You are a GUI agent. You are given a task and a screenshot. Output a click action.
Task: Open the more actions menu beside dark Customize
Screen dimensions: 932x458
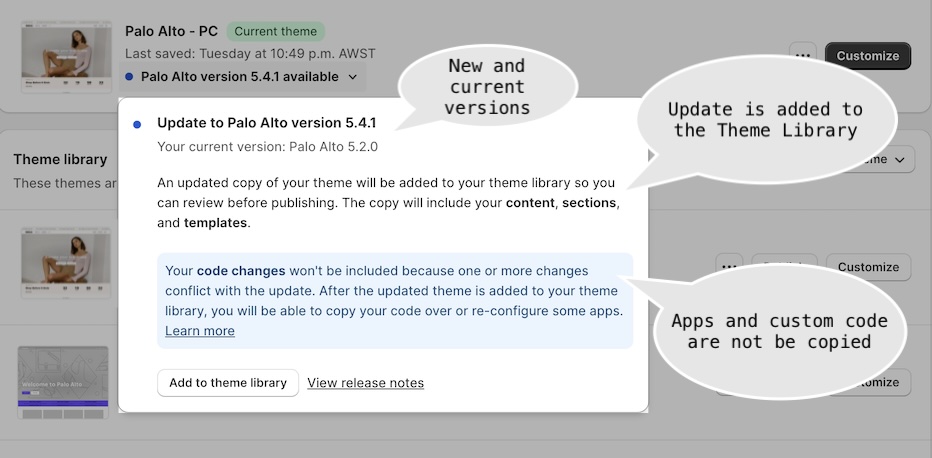pyautogui.click(x=802, y=55)
